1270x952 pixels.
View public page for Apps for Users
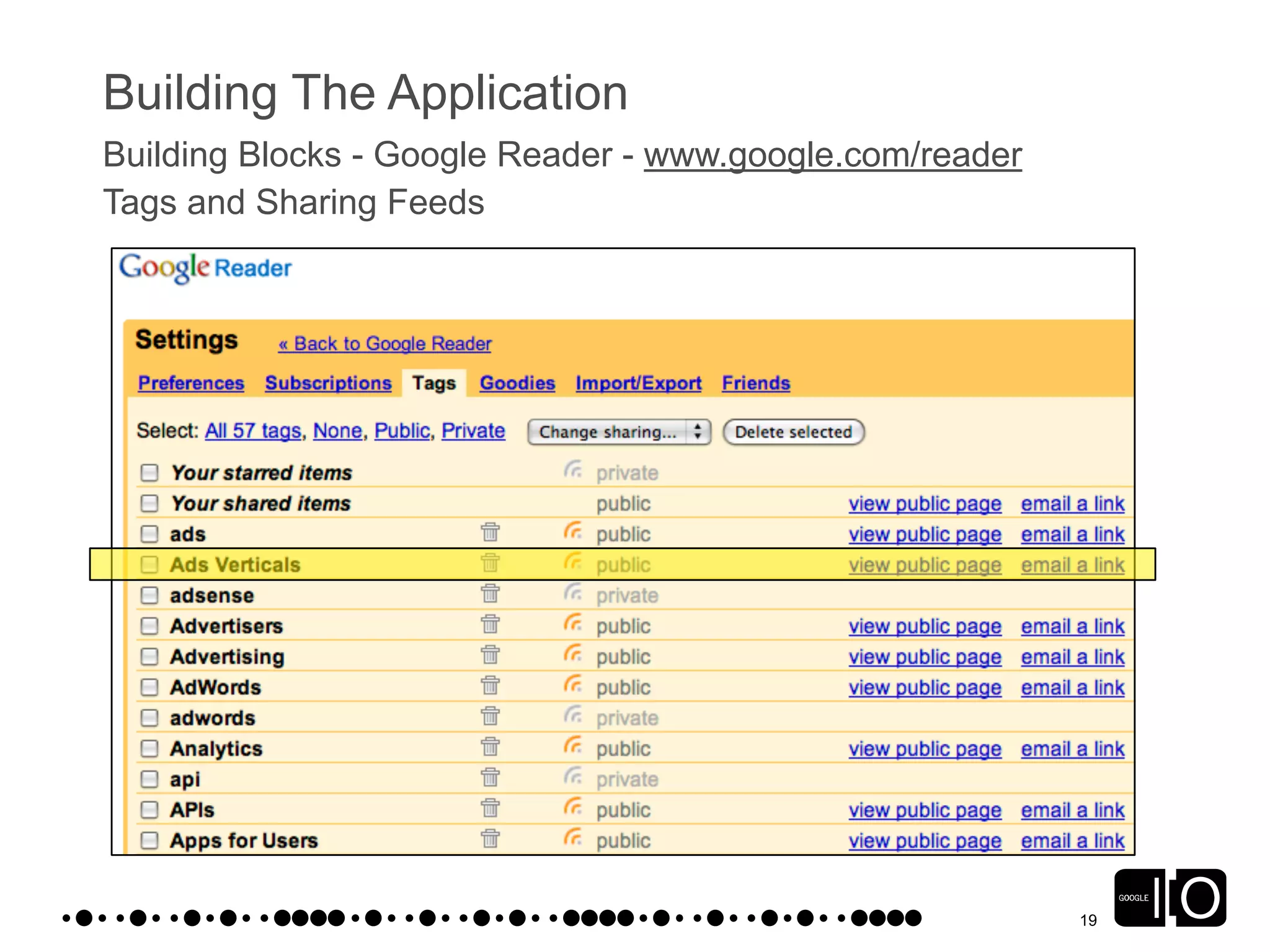click(x=925, y=840)
